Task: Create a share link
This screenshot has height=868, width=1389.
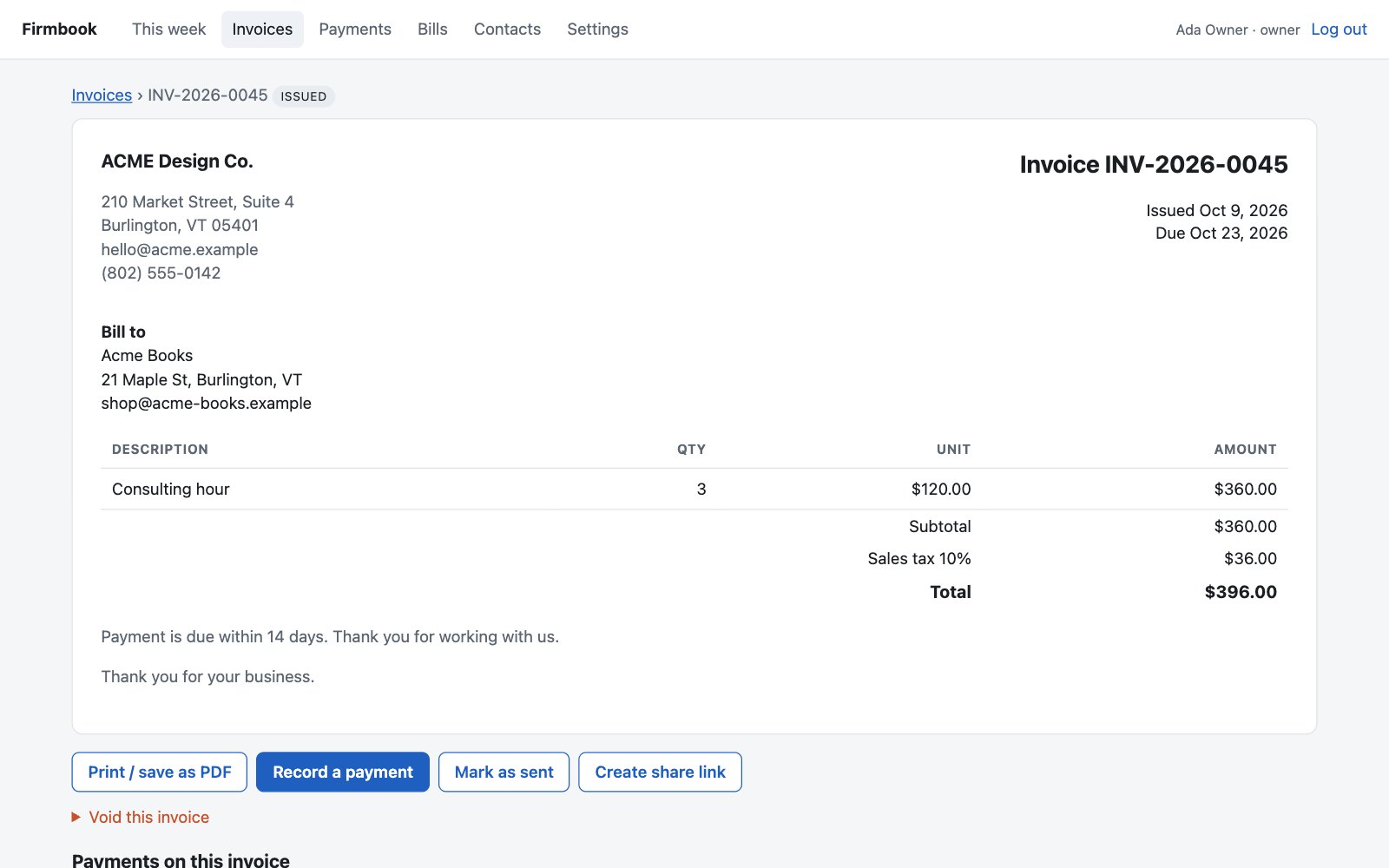Action: (x=660, y=772)
